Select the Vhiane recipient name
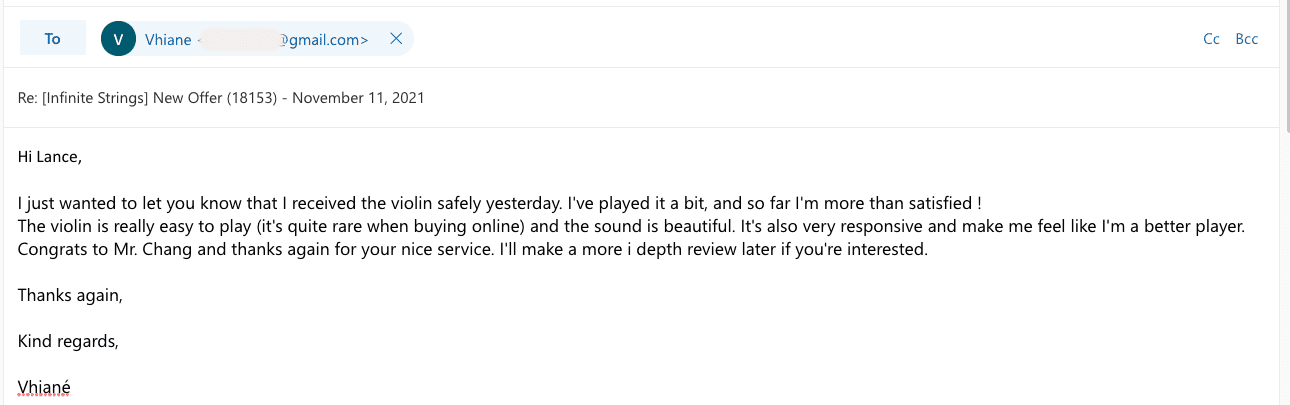This screenshot has width=1290, height=405. pos(167,40)
